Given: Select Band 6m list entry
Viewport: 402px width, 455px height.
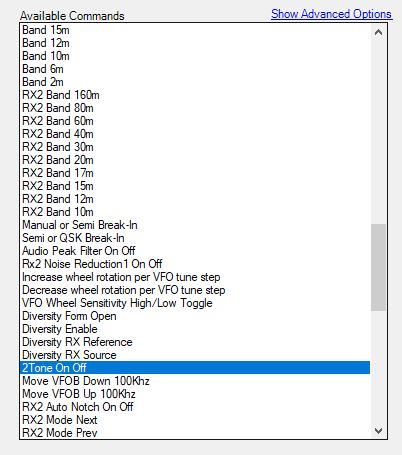Looking at the screenshot, I should pos(195,69).
